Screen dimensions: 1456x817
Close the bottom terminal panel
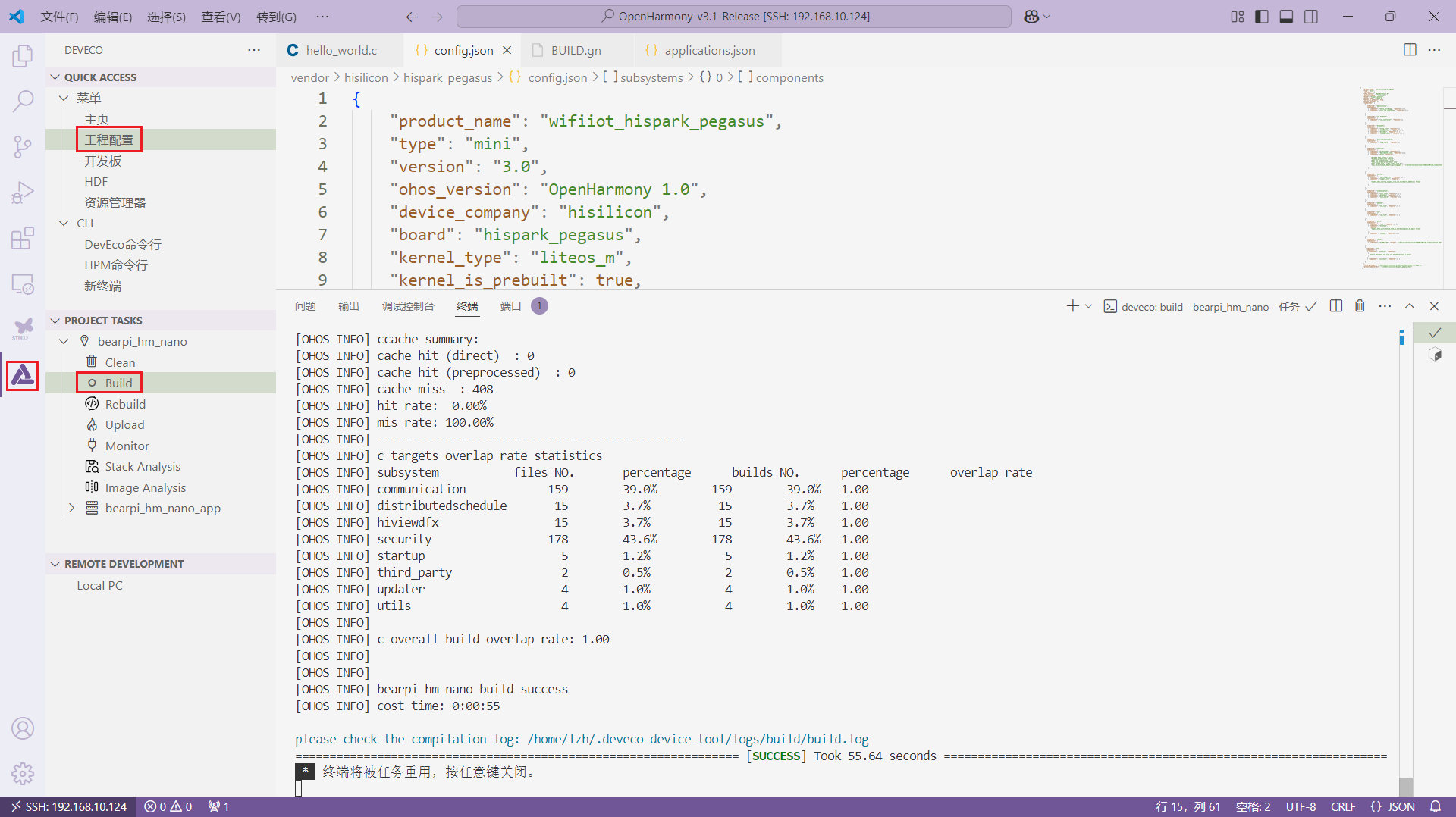coord(1434,306)
